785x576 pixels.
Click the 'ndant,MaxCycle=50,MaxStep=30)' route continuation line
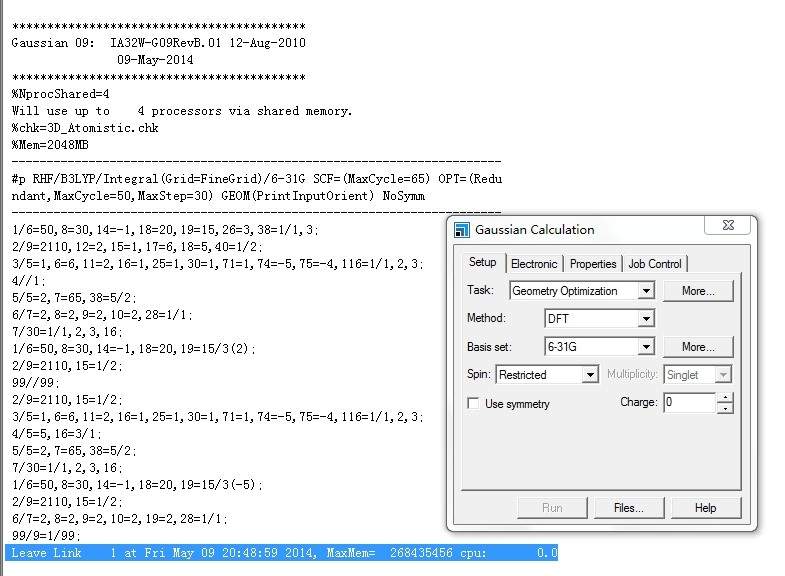(x=218, y=196)
